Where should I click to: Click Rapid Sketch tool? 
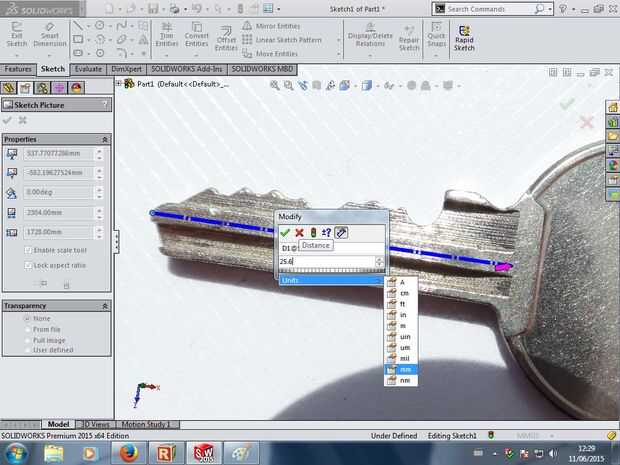point(464,38)
